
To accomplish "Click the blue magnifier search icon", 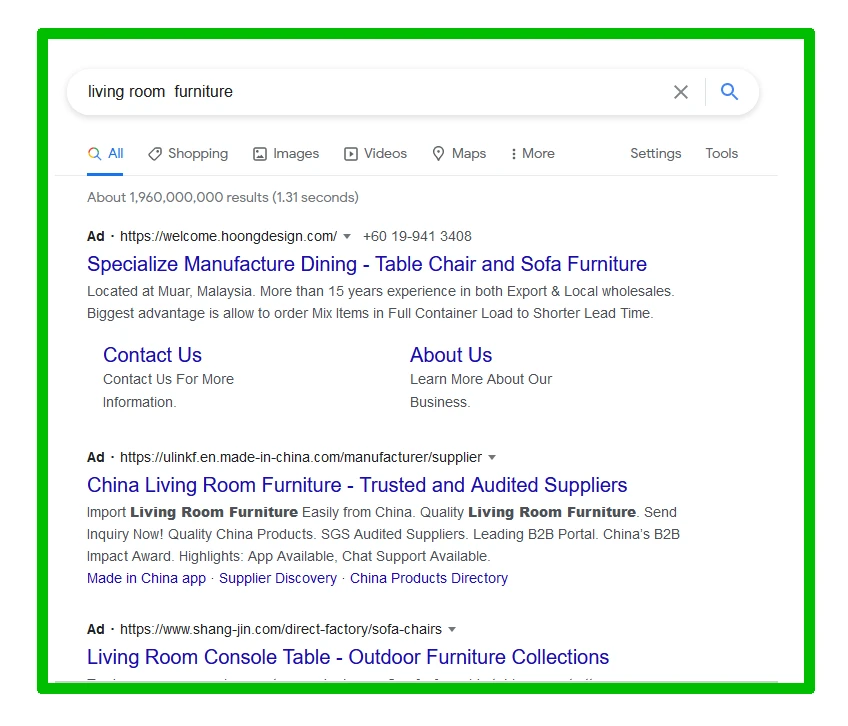I will [730, 92].
